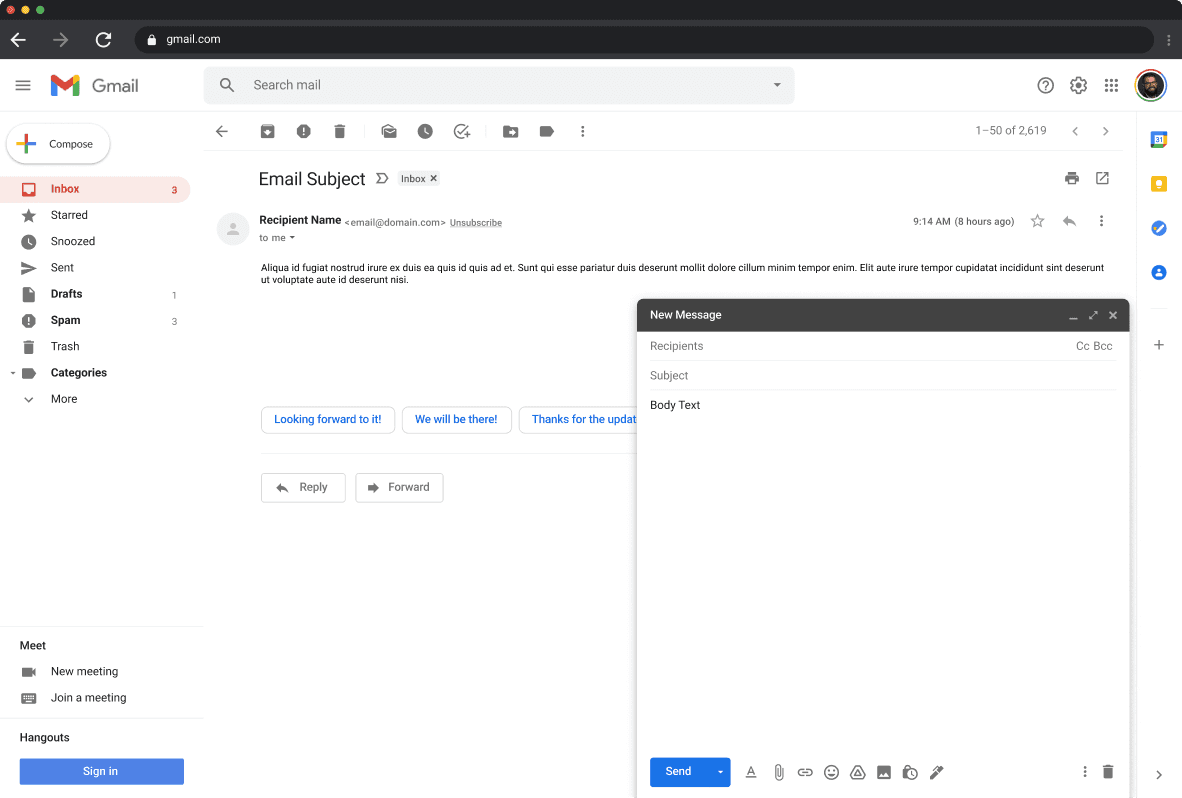Reload the page in the browser
This screenshot has width=1182, height=798.
pyautogui.click(x=103, y=40)
